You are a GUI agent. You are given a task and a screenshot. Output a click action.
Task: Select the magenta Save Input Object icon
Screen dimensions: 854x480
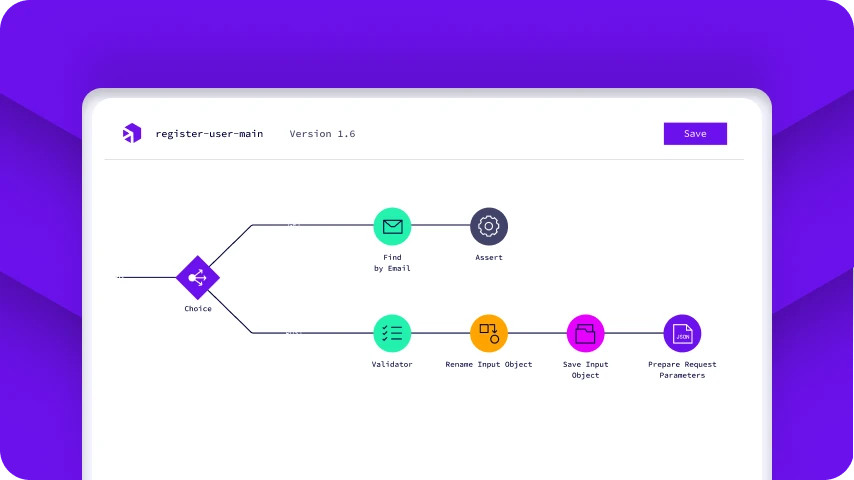585,333
